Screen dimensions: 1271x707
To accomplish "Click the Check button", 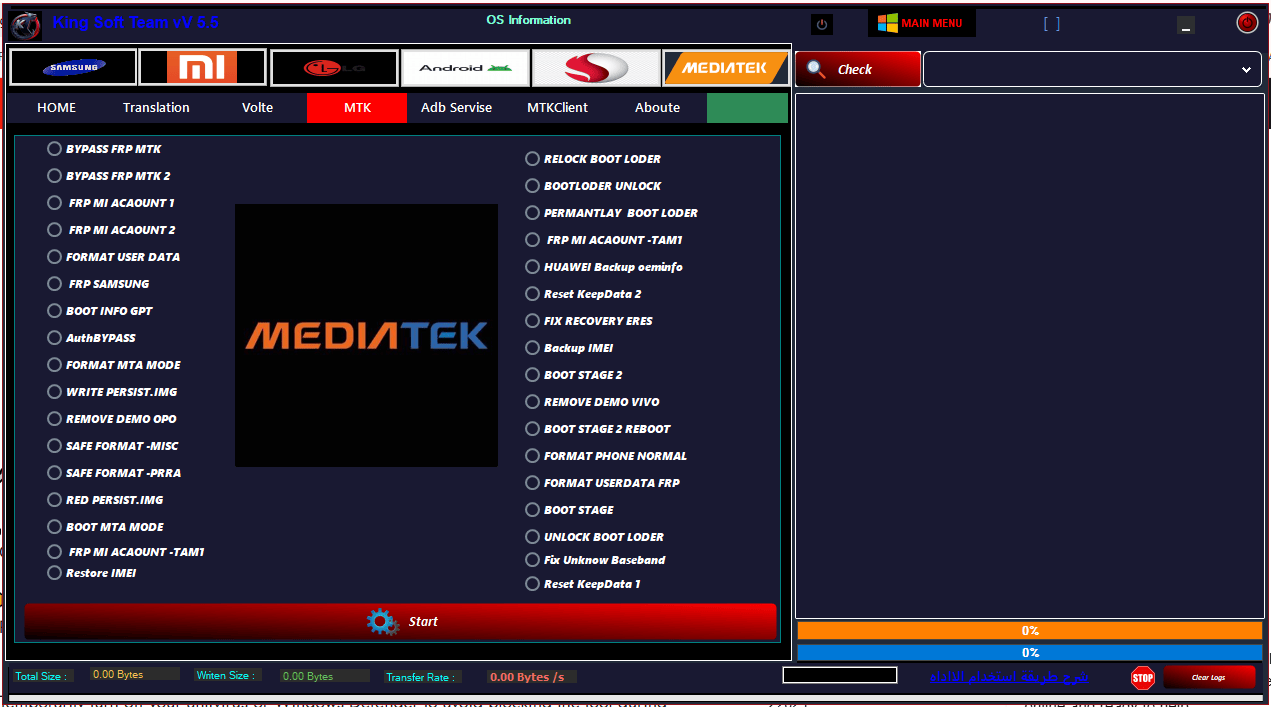I will (858, 69).
